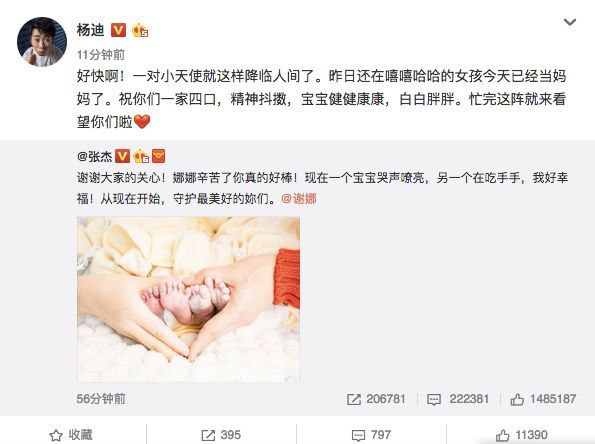The image size is (595, 444).
Task: Click the crown member badge beside 张杰
Action: [x=141, y=156]
